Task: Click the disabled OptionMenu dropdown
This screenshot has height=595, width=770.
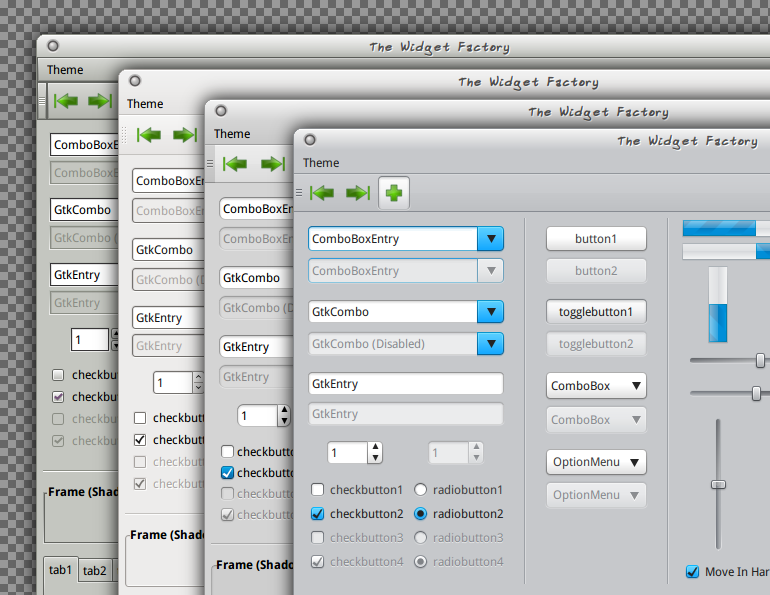Action: point(596,495)
